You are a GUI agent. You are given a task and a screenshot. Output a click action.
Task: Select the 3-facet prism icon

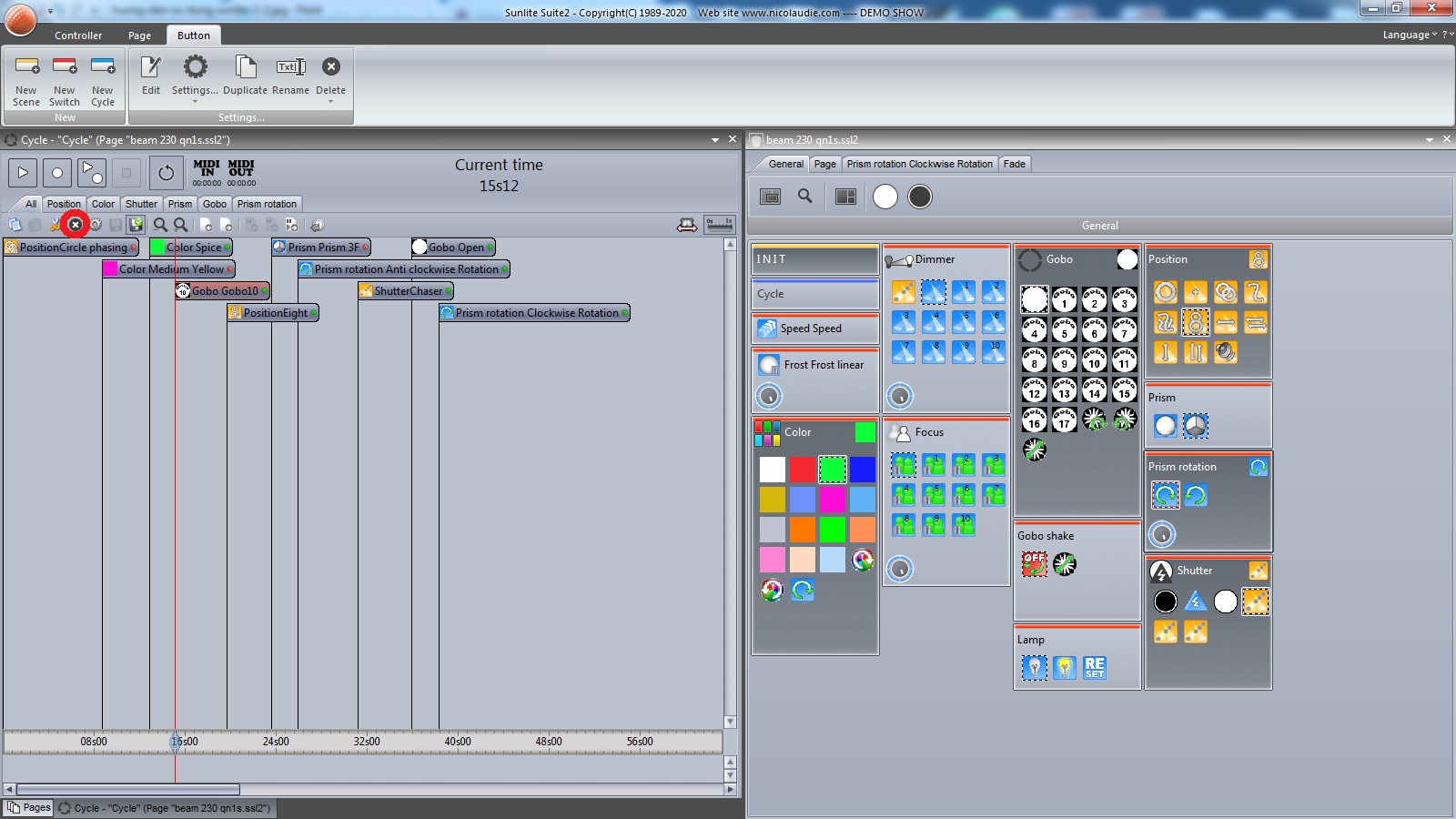pyautogui.click(x=1196, y=426)
